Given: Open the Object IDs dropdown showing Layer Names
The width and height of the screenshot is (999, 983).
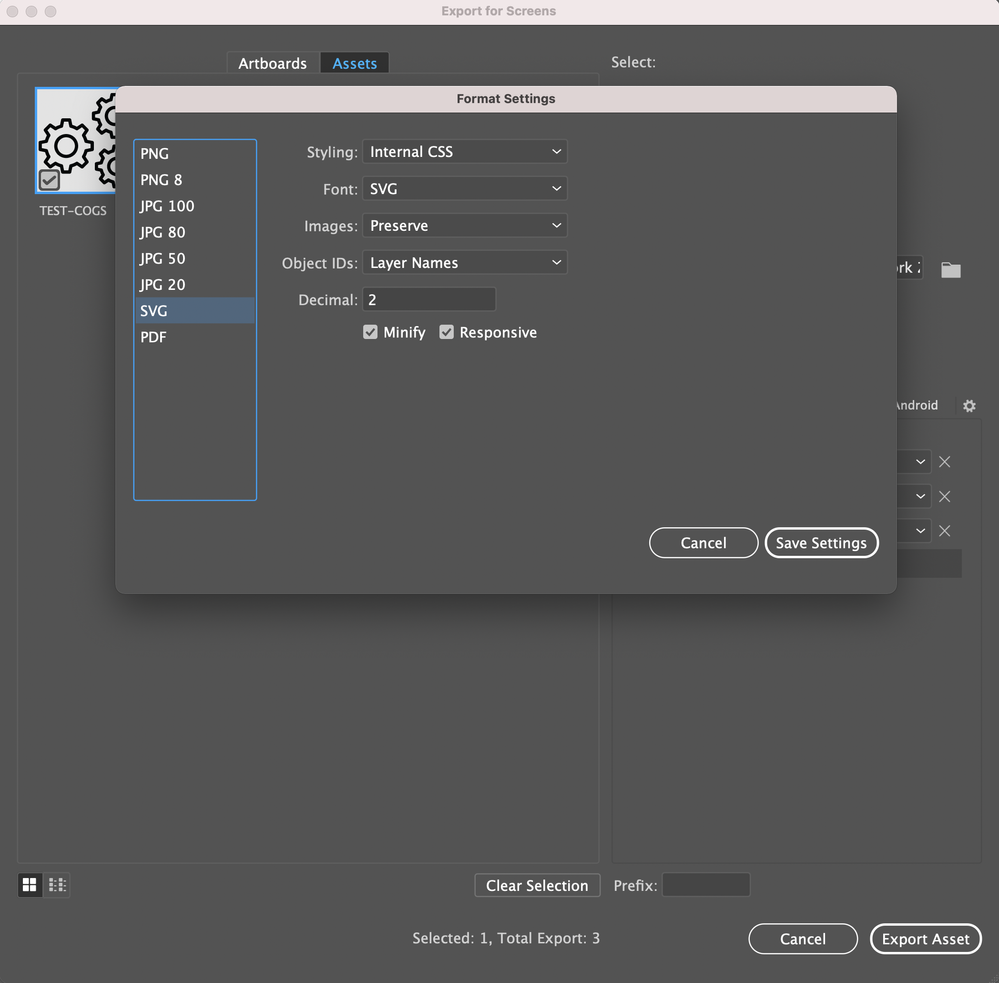Looking at the screenshot, I should pyautogui.click(x=464, y=262).
